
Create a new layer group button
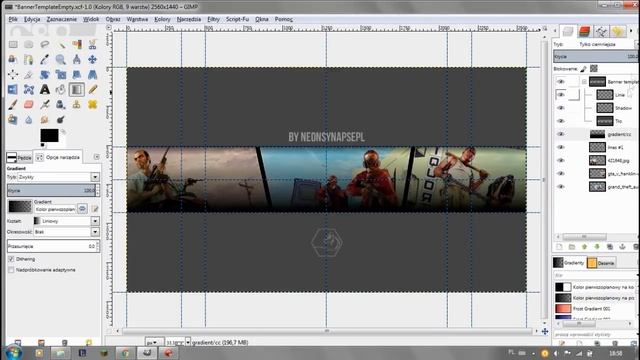tap(572, 247)
